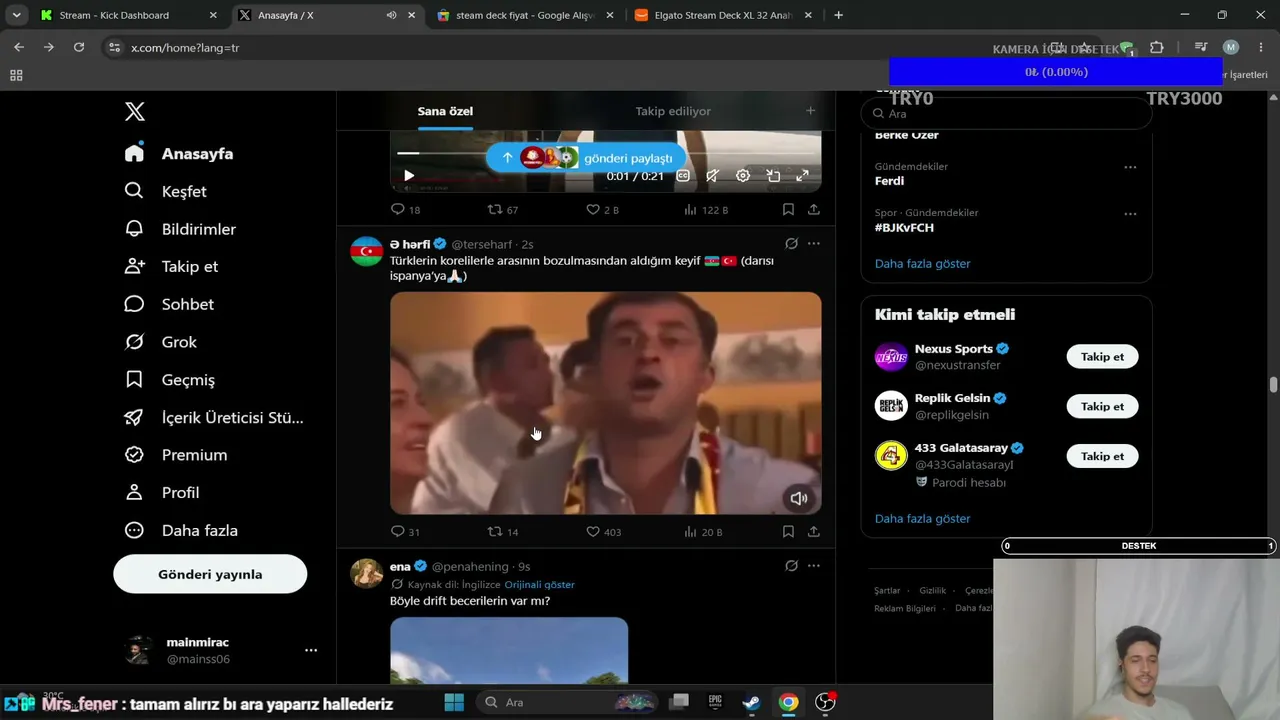Switch to the Elgato Stream Deck XL tab
The height and width of the screenshot is (720, 1280).
(x=725, y=15)
